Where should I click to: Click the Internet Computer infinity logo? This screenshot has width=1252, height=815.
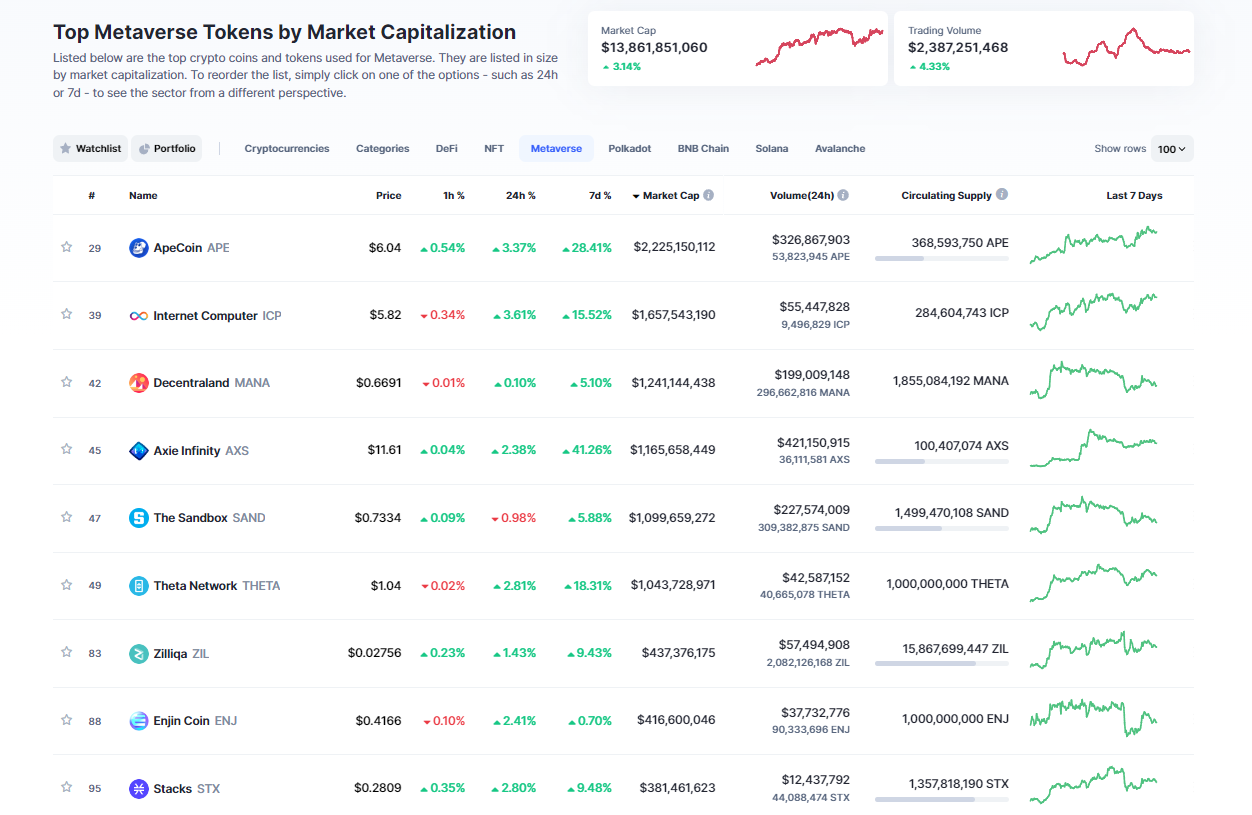139,316
